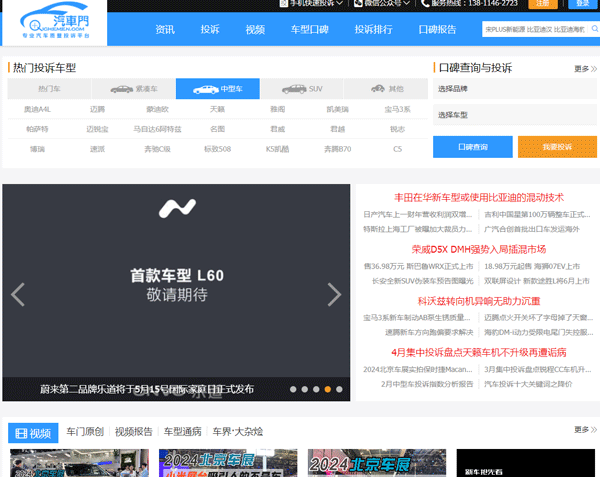600x477 pixels.
Task: Open the 口碑报告 nav menu
Action: pos(437,29)
